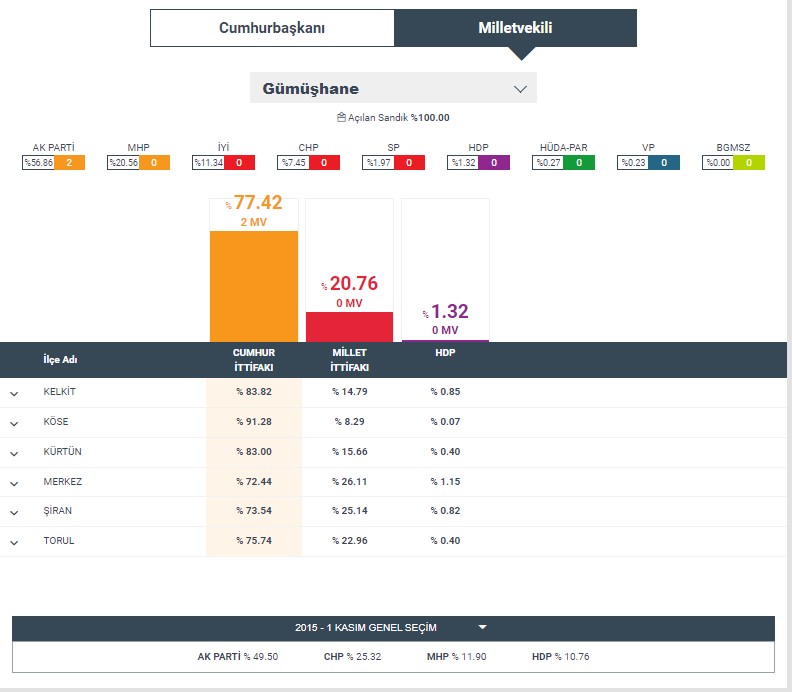Click the İlçe Adı column header
The width and height of the screenshot is (792, 692).
pos(60,360)
